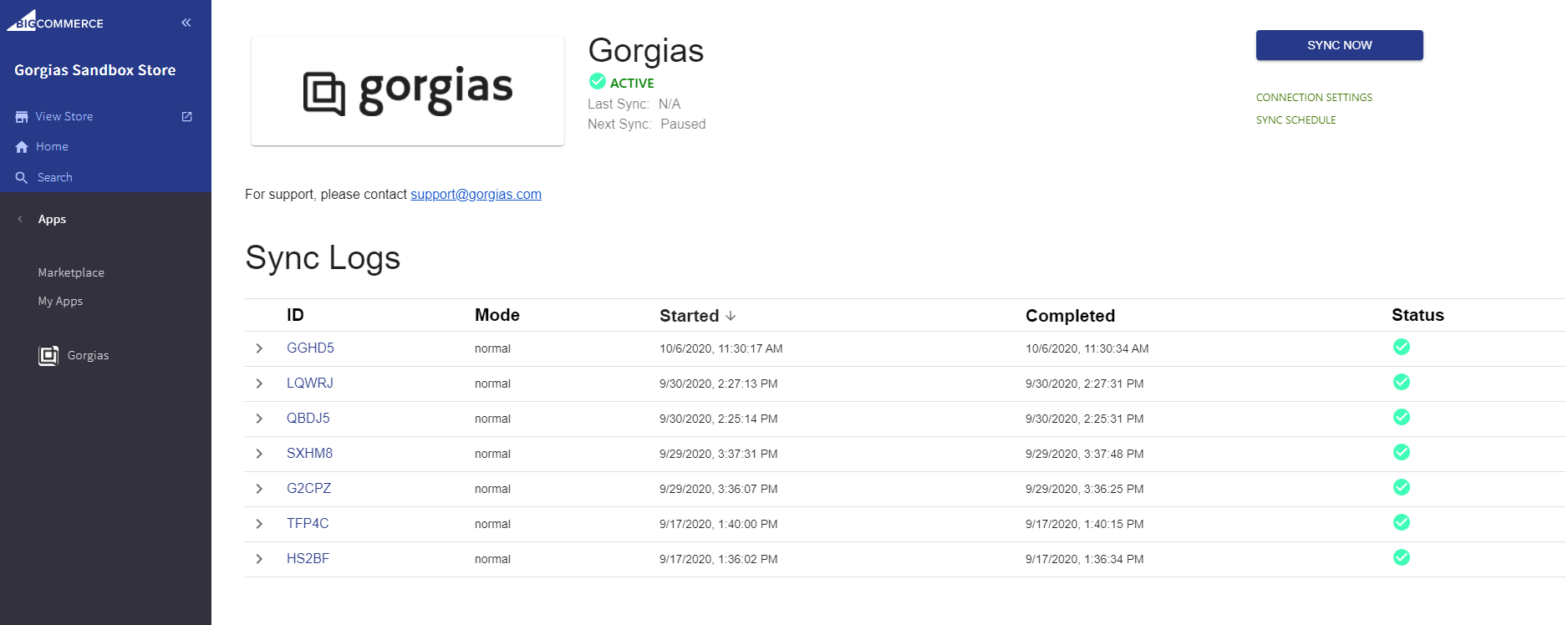The height and width of the screenshot is (625, 1568).
Task: Open sync log LQWRJ
Action: pyautogui.click(x=309, y=383)
